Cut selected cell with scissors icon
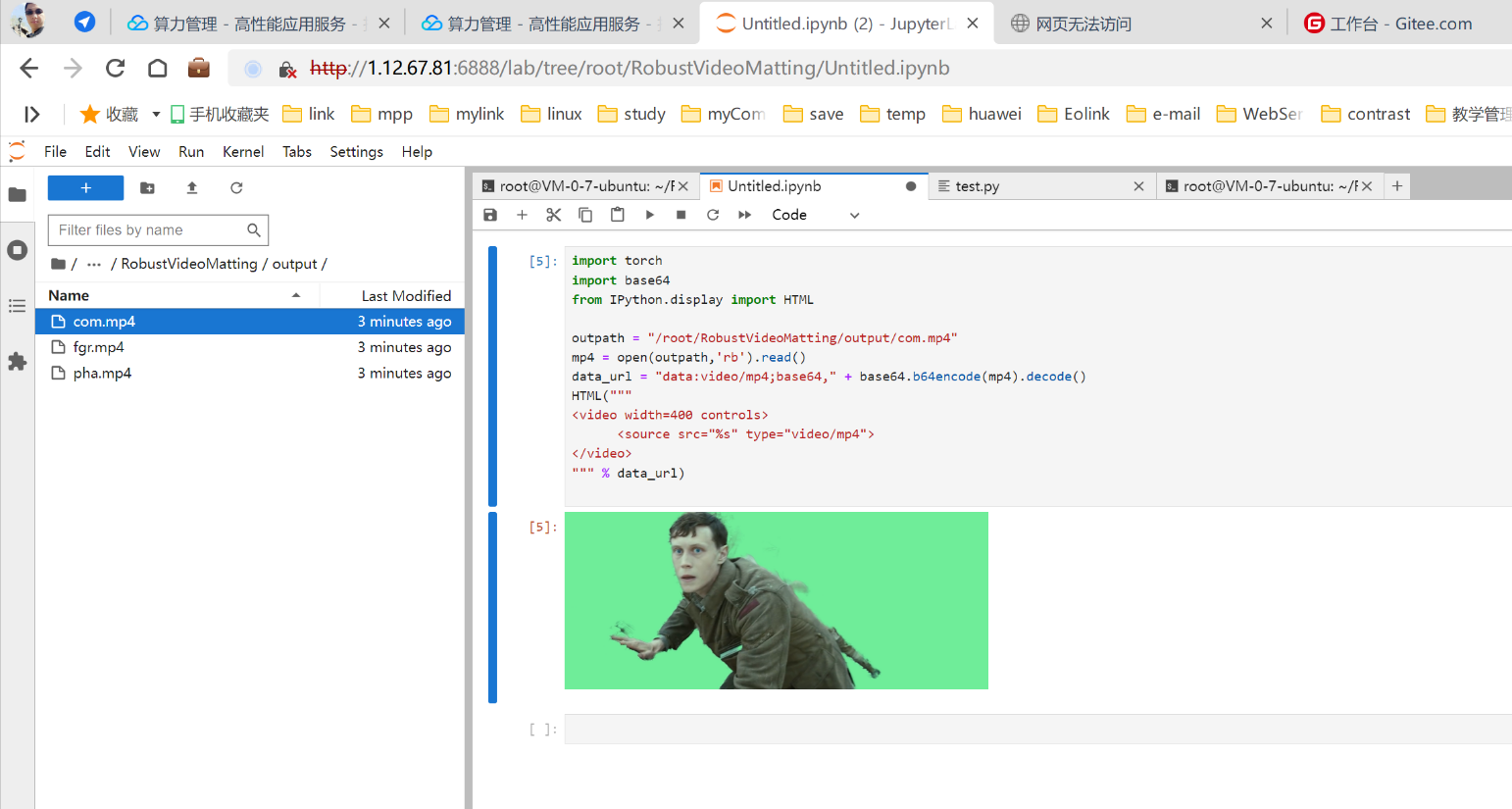 [554, 215]
